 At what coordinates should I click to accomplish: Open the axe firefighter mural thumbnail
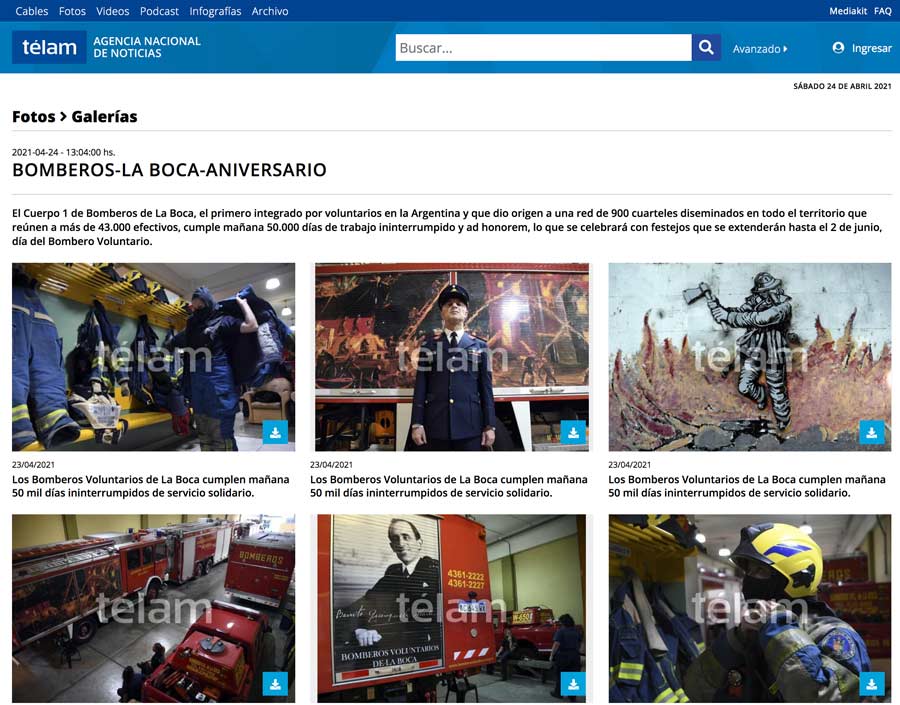coord(750,357)
